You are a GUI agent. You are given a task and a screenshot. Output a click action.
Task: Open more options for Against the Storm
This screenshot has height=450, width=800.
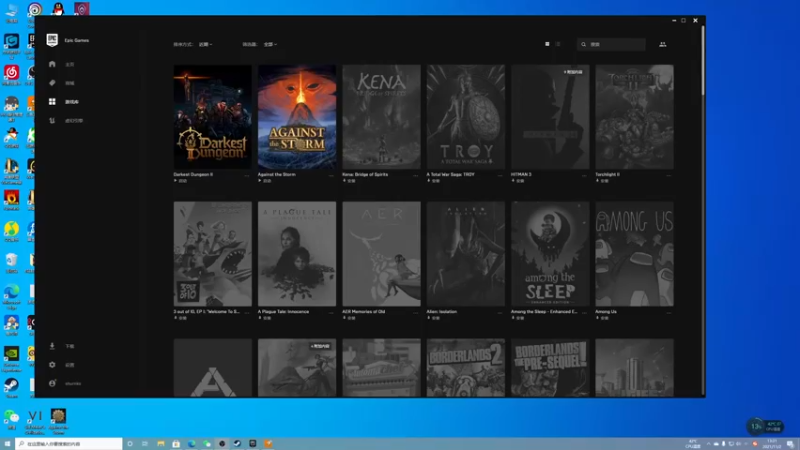pyautogui.click(x=331, y=175)
